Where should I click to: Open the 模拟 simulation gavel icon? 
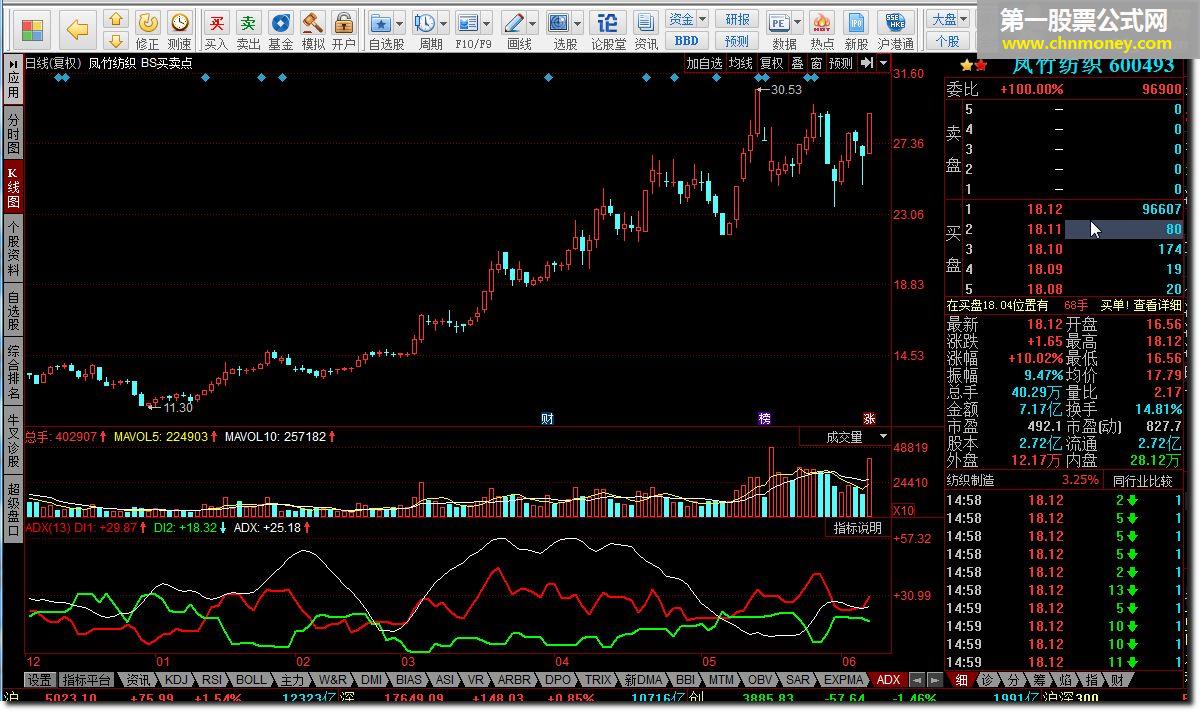tap(313, 30)
